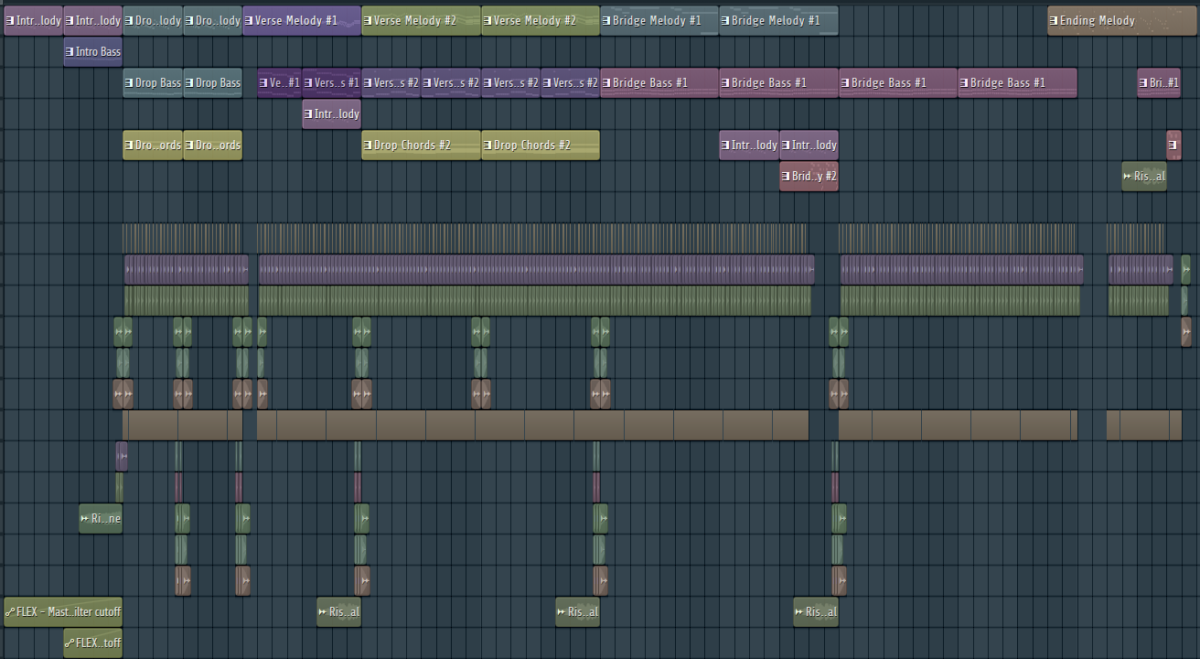
Task: Click the first Ris..al clip on the FLEX automation row
Action: coord(338,612)
